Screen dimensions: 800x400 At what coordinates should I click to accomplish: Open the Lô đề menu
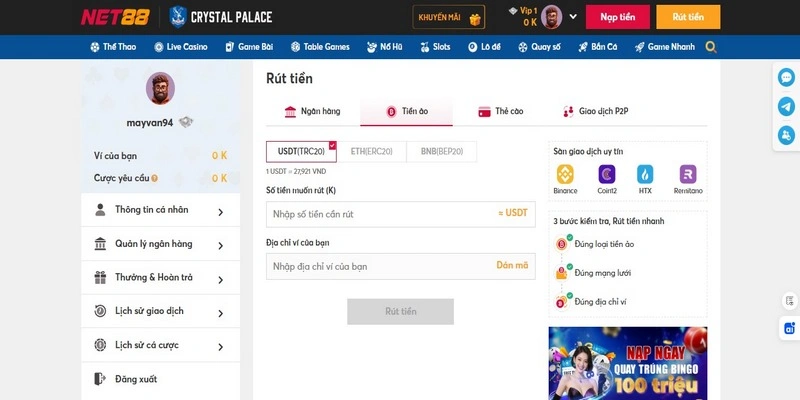click(x=484, y=47)
